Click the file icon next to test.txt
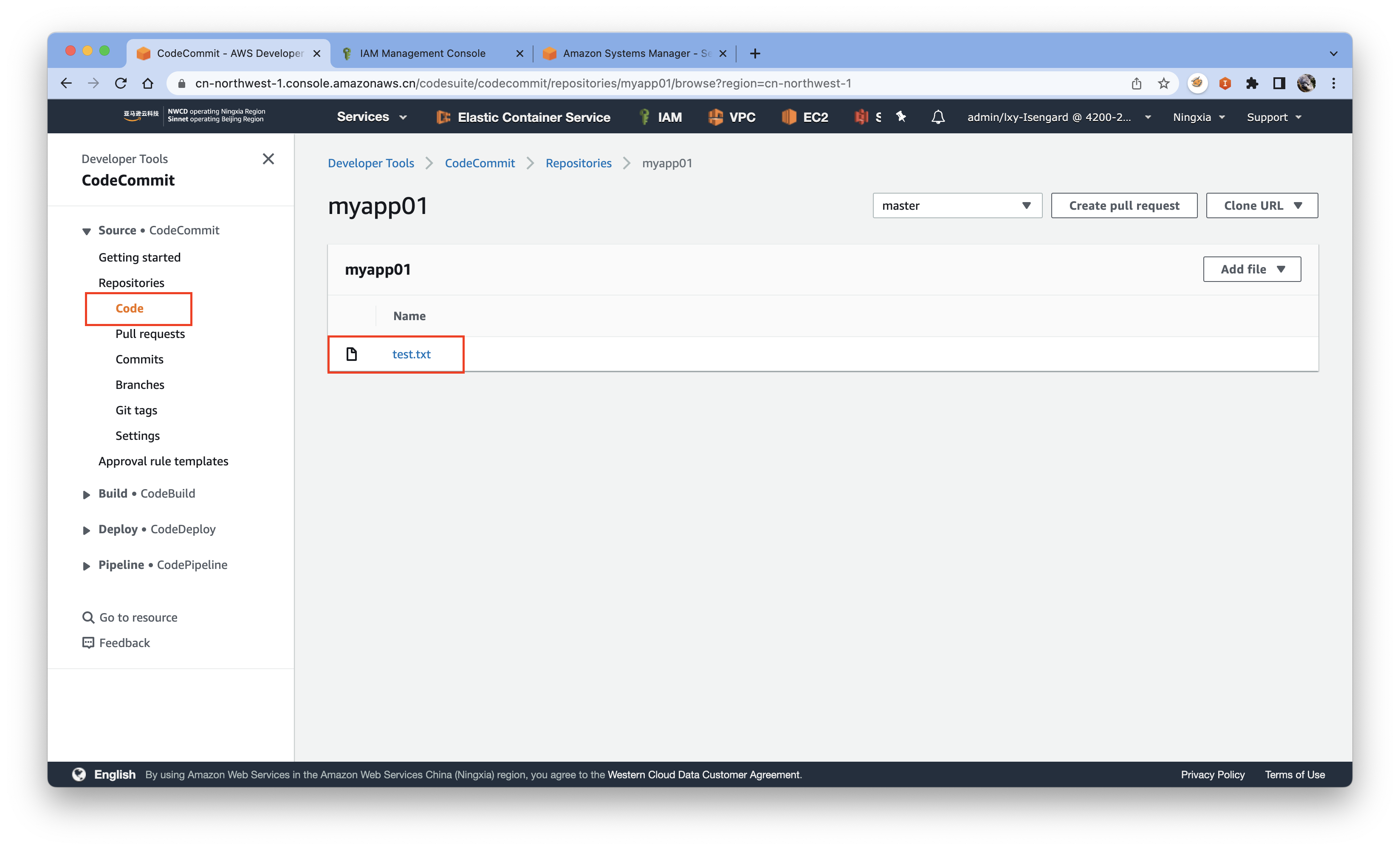 [352, 354]
